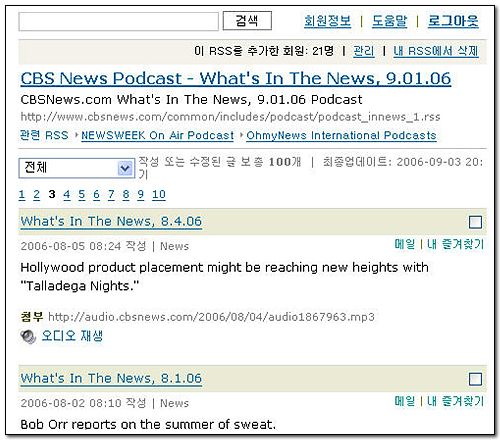Click the podcast_innews_1.rss feed URL text
Screen dimensions: 500x440
230,117
